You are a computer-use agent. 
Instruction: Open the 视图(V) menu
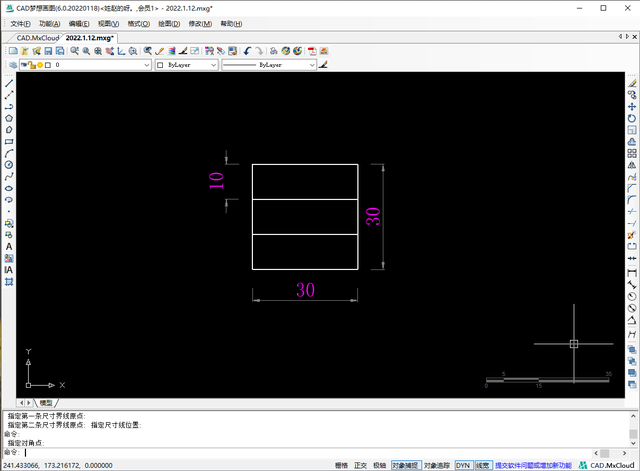(x=109, y=24)
